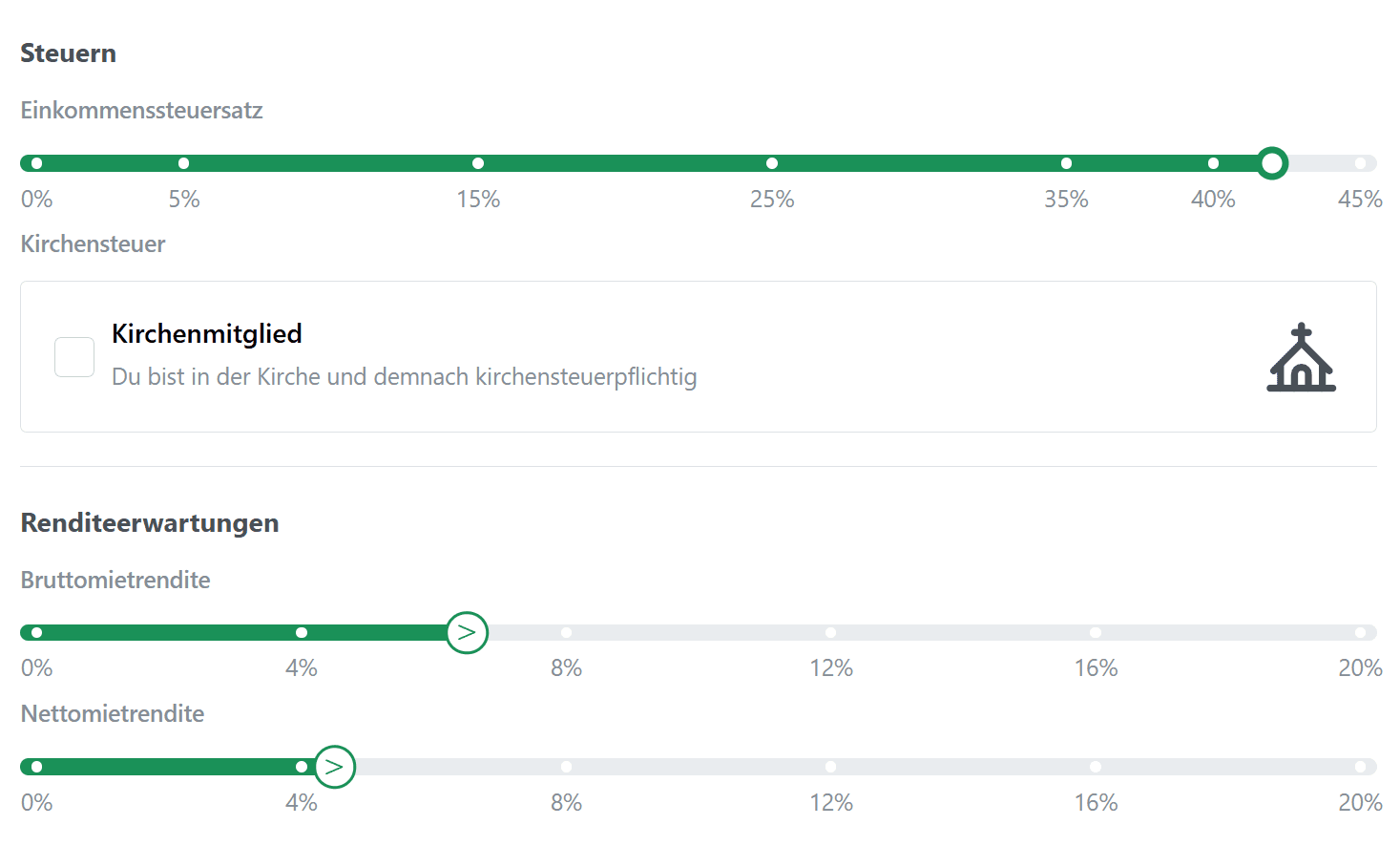This screenshot has width=1400, height=846.
Task: Click the church icon in the Kirchensteuer card
Action: 1301,358
